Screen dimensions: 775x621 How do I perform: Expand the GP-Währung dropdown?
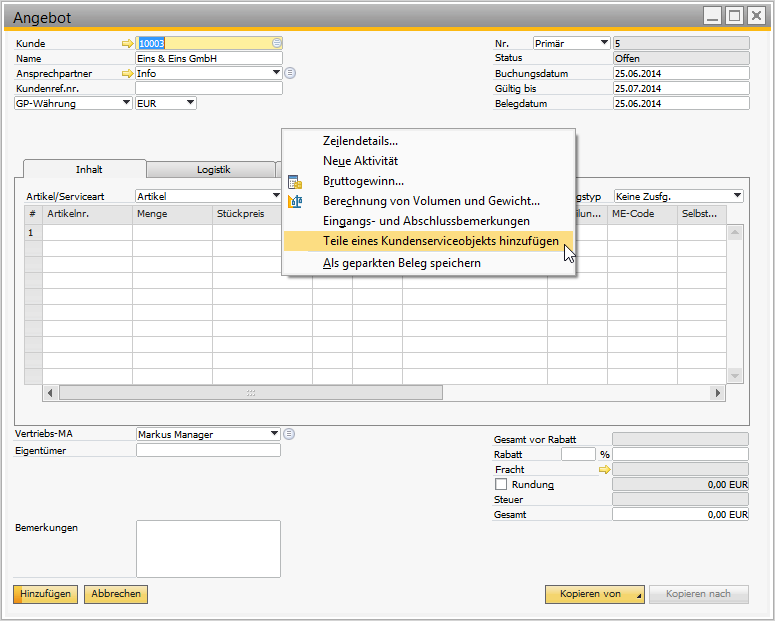click(126, 102)
